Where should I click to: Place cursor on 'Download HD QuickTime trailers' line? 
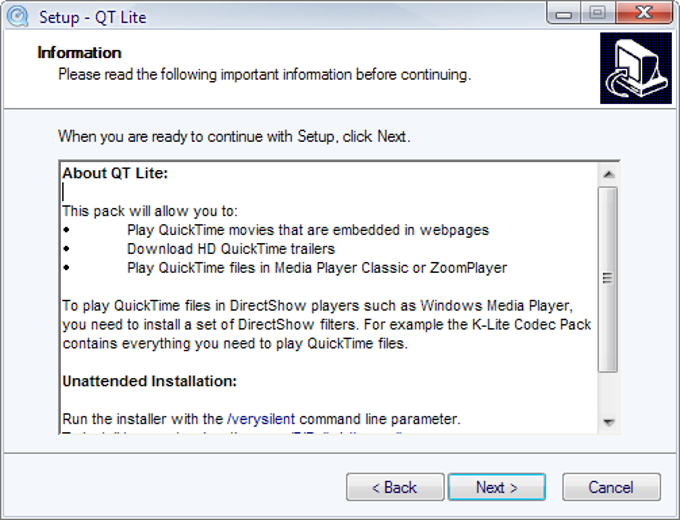pos(230,248)
